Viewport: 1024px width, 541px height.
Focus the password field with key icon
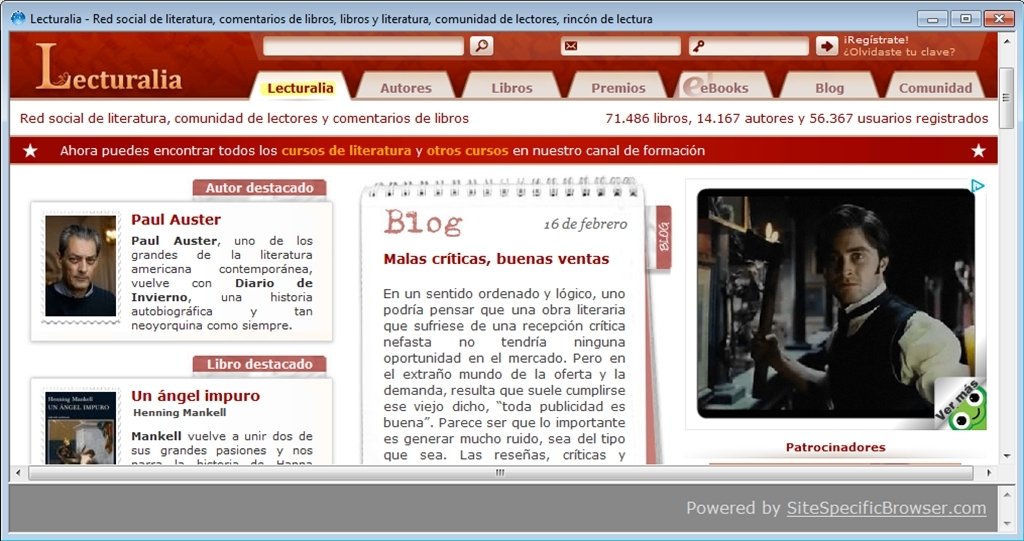tap(748, 46)
